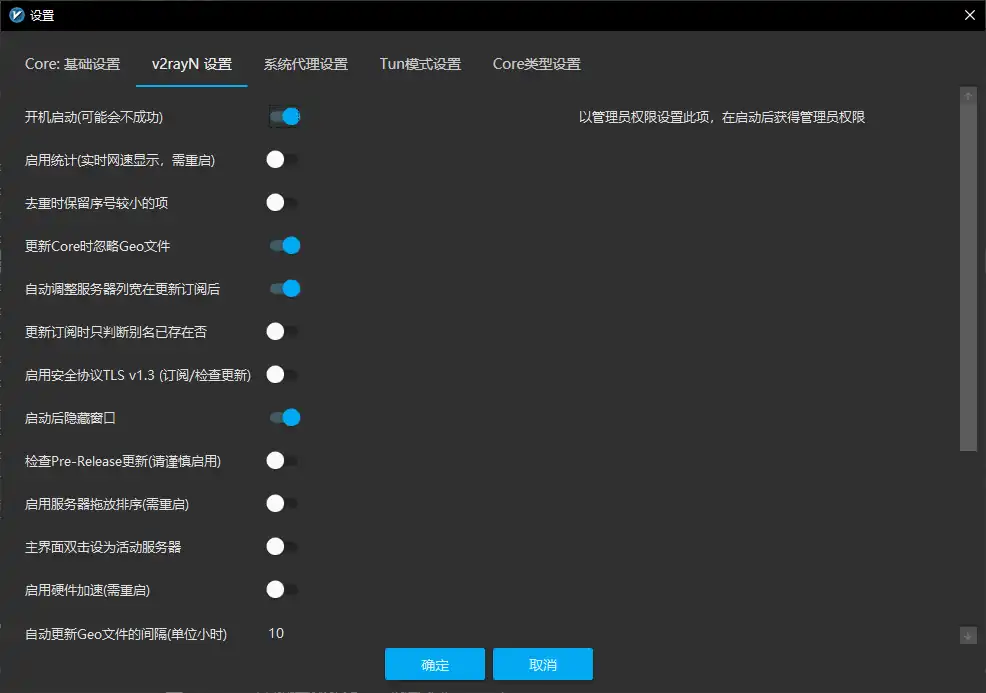Enable 更新订阅时只判断别名已存在否 switch
Viewport: 986px width, 693px height.
[283, 331]
